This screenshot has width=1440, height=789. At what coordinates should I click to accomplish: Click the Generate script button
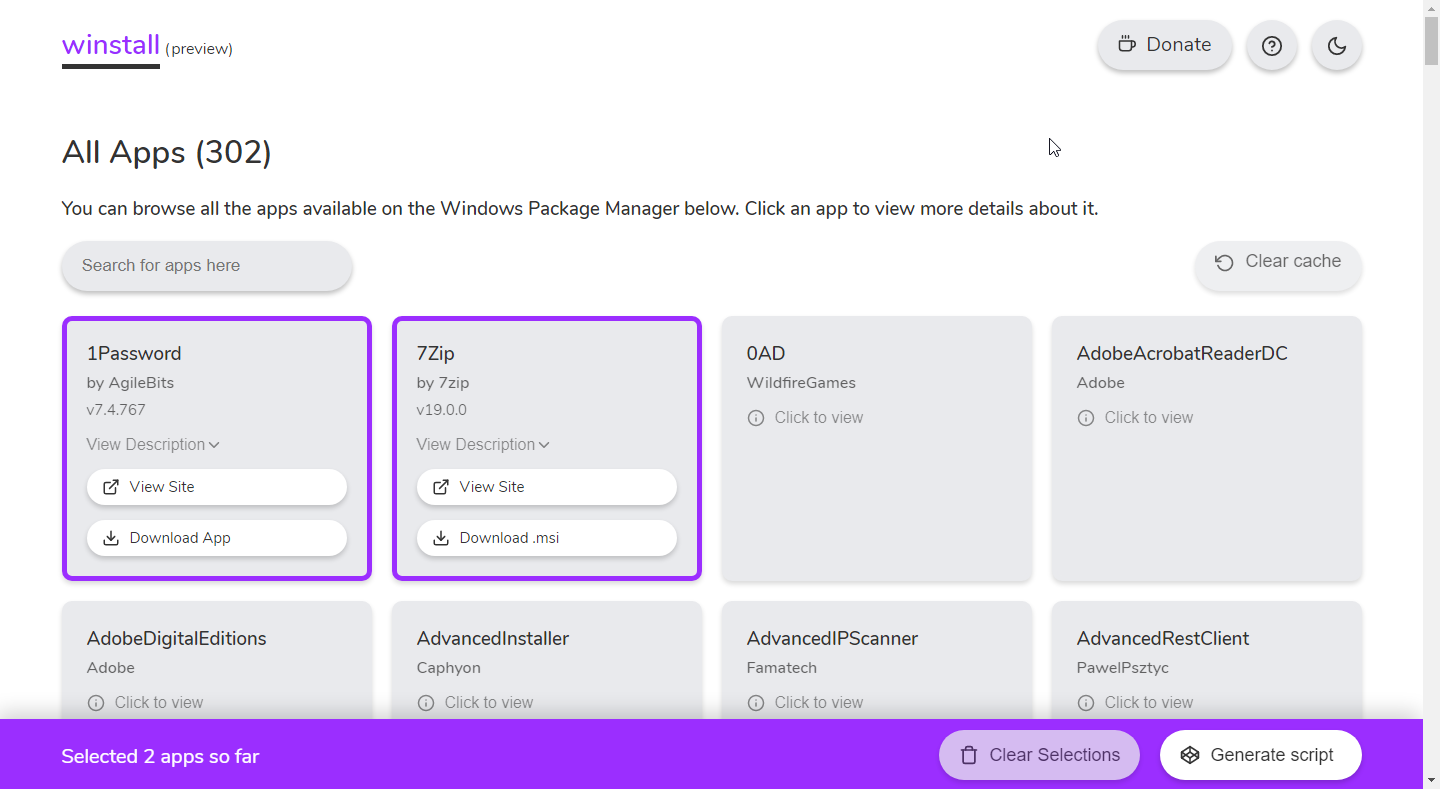point(1260,755)
